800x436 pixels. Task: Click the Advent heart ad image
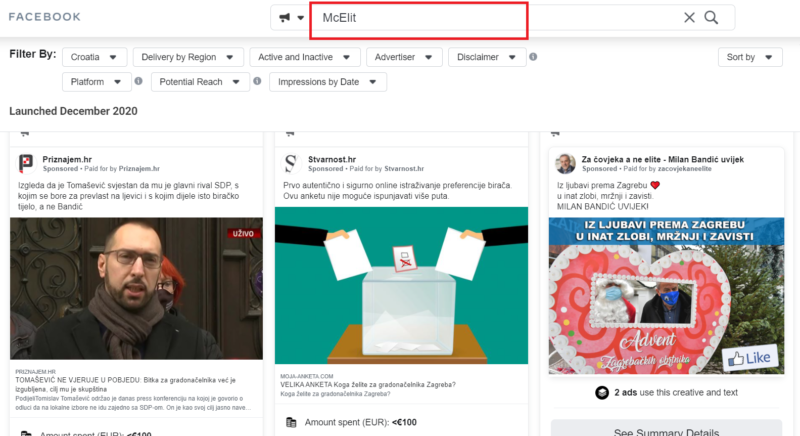[666, 296]
